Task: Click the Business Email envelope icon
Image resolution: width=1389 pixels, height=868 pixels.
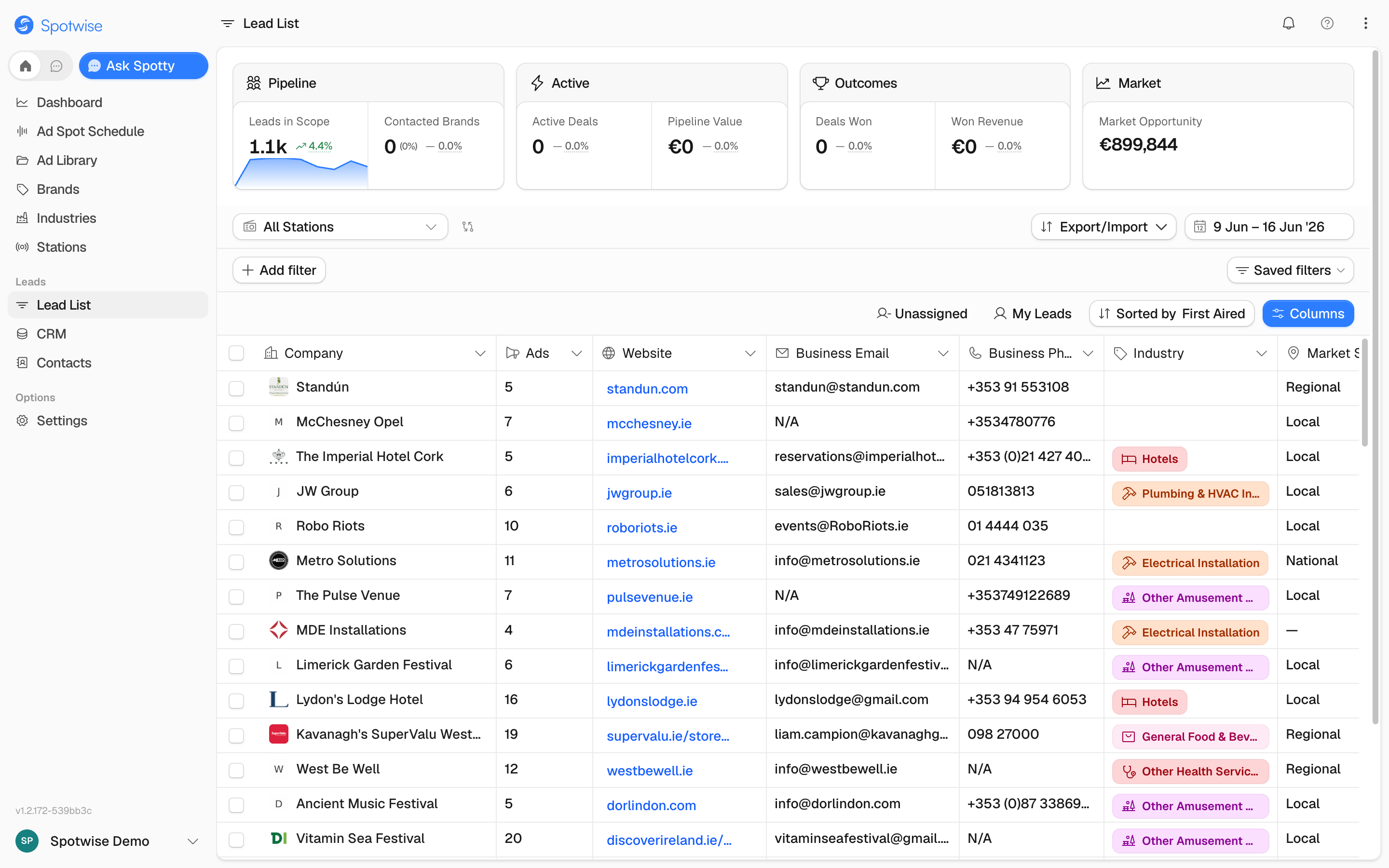Action: pyautogui.click(x=782, y=353)
